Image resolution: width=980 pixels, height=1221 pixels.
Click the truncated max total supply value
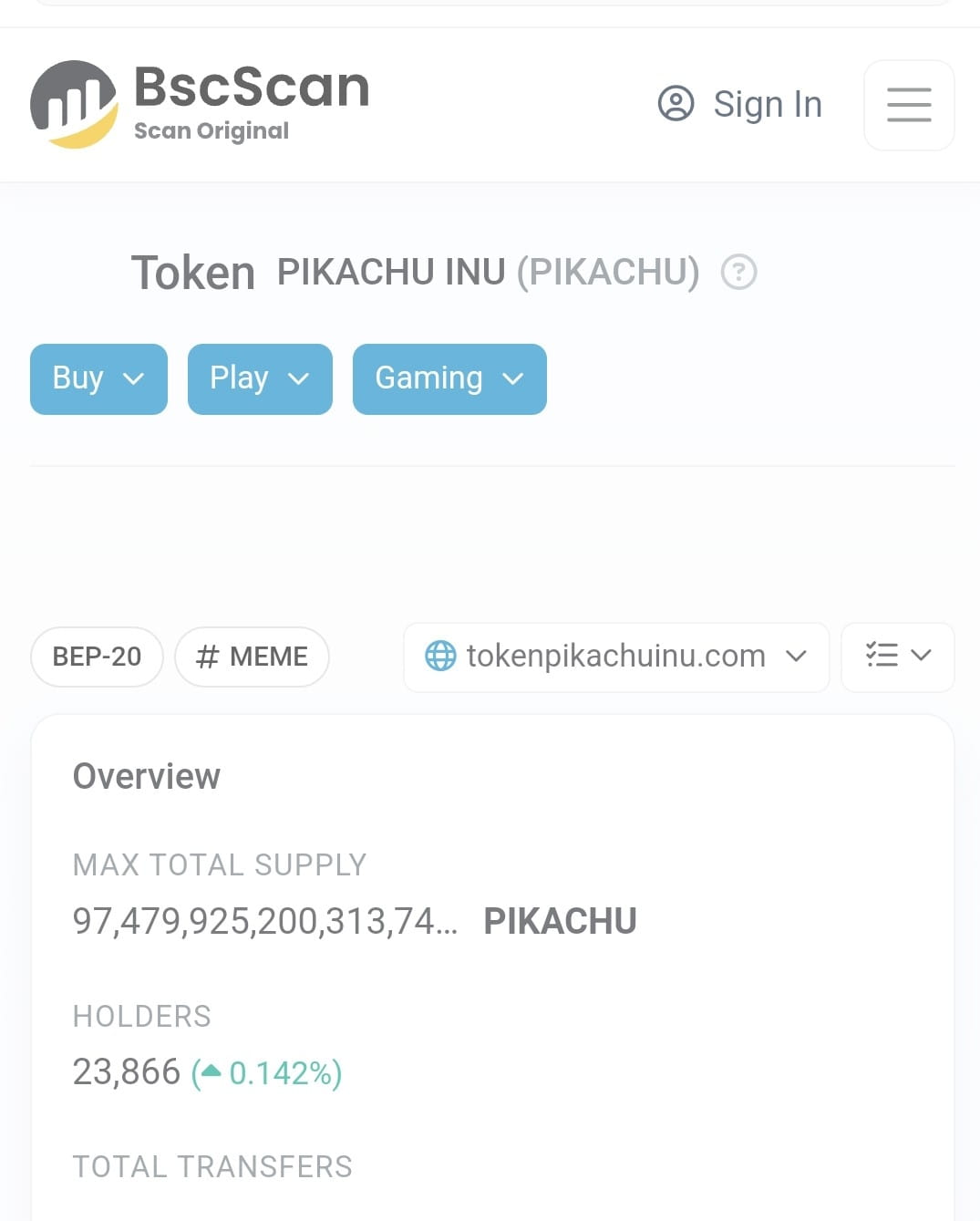click(x=265, y=921)
